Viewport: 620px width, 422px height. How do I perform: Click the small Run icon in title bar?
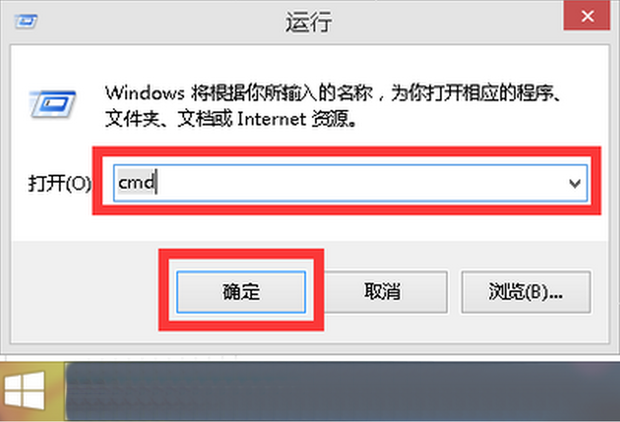coord(26,21)
